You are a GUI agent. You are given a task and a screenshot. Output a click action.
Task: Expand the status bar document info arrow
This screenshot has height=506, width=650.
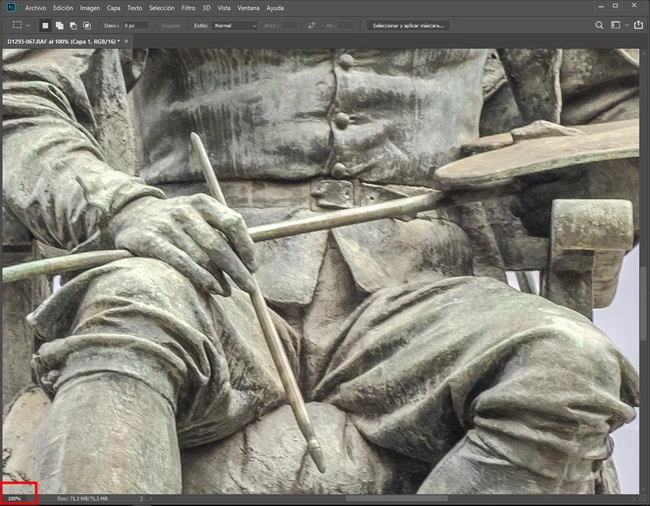point(141,498)
